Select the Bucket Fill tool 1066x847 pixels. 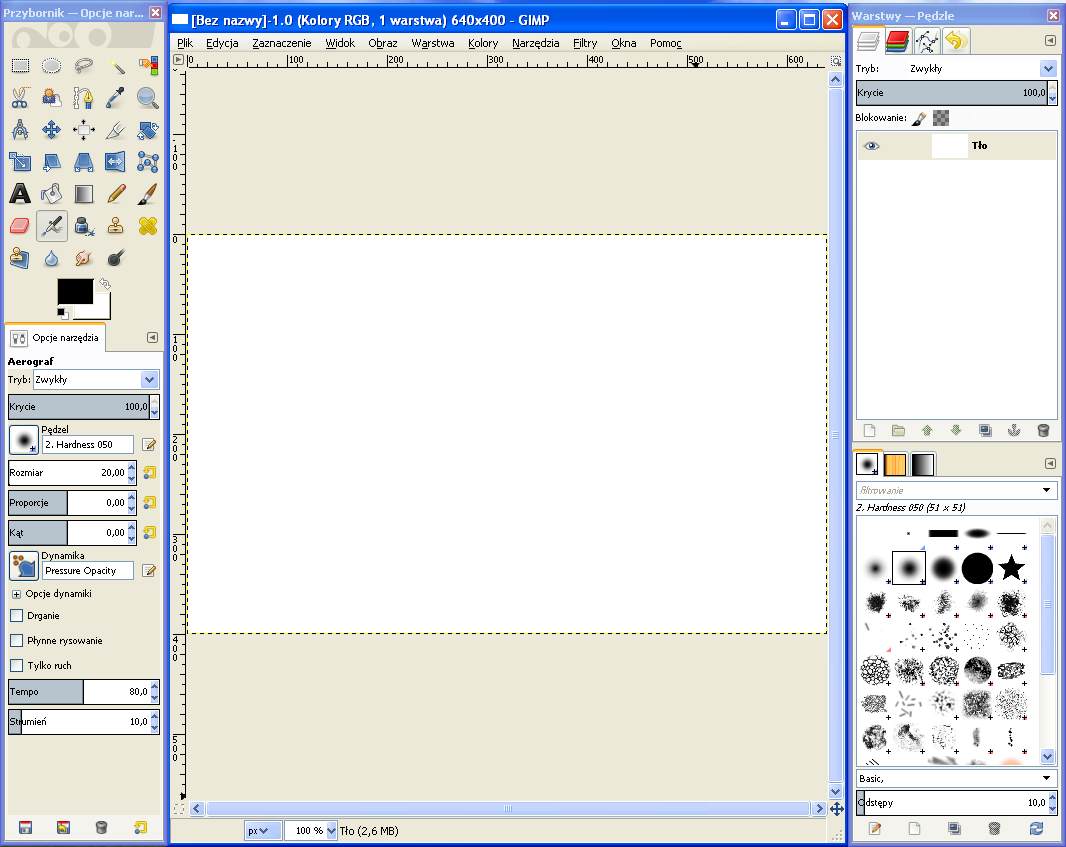52,194
